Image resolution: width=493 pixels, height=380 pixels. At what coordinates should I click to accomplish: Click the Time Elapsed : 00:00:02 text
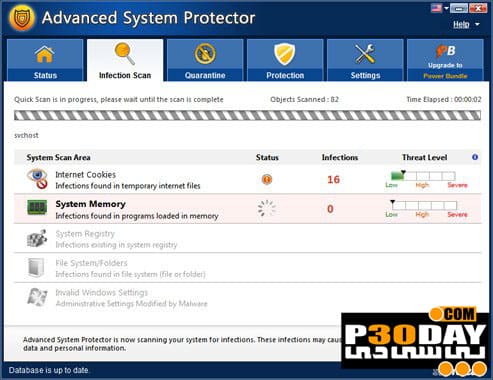444,99
